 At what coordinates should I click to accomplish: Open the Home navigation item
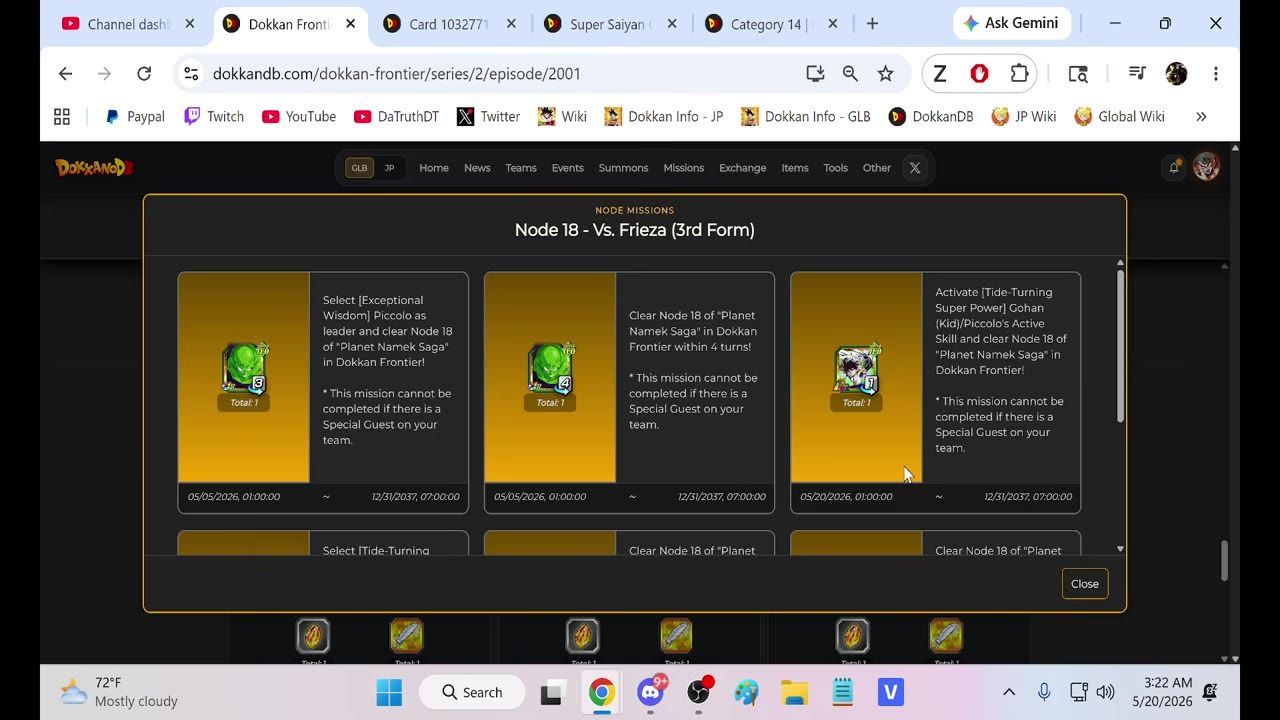[434, 168]
